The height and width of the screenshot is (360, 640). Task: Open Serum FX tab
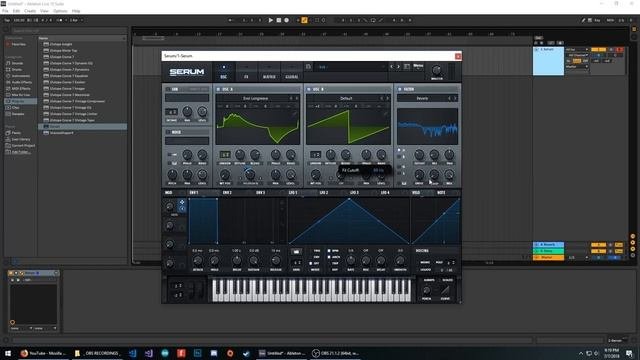246,72
